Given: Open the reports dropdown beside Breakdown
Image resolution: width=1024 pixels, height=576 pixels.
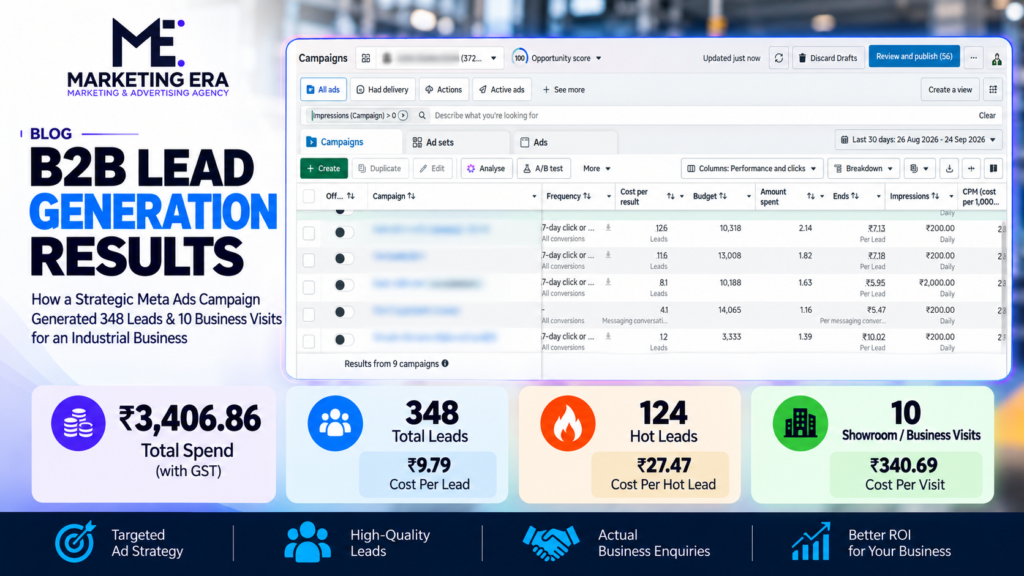Looking at the screenshot, I should [x=919, y=168].
